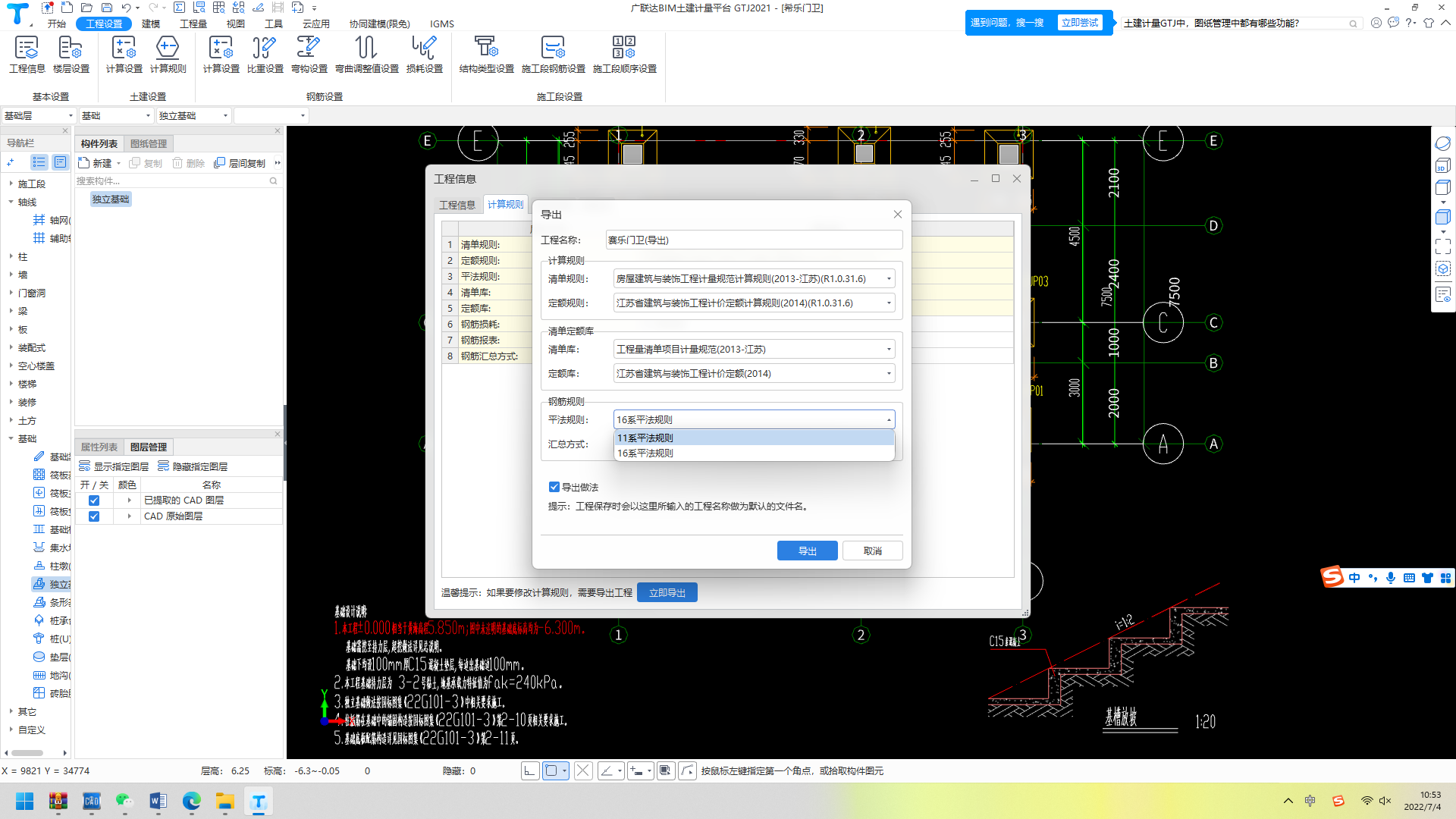Click 层间复制 toolbar button
Screen dimensions: 1456x819
(x=240, y=163)
